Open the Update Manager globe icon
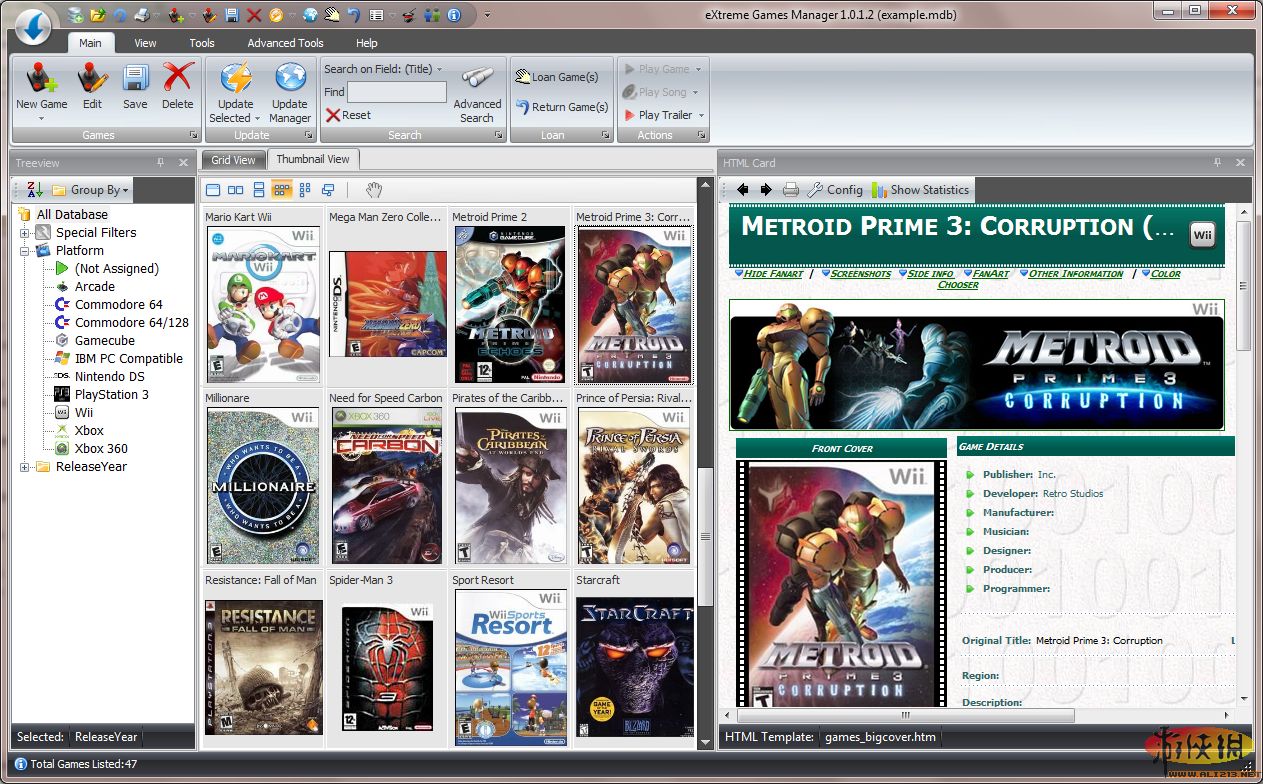This screenshot has width=1263, height=784. point(290,79)
